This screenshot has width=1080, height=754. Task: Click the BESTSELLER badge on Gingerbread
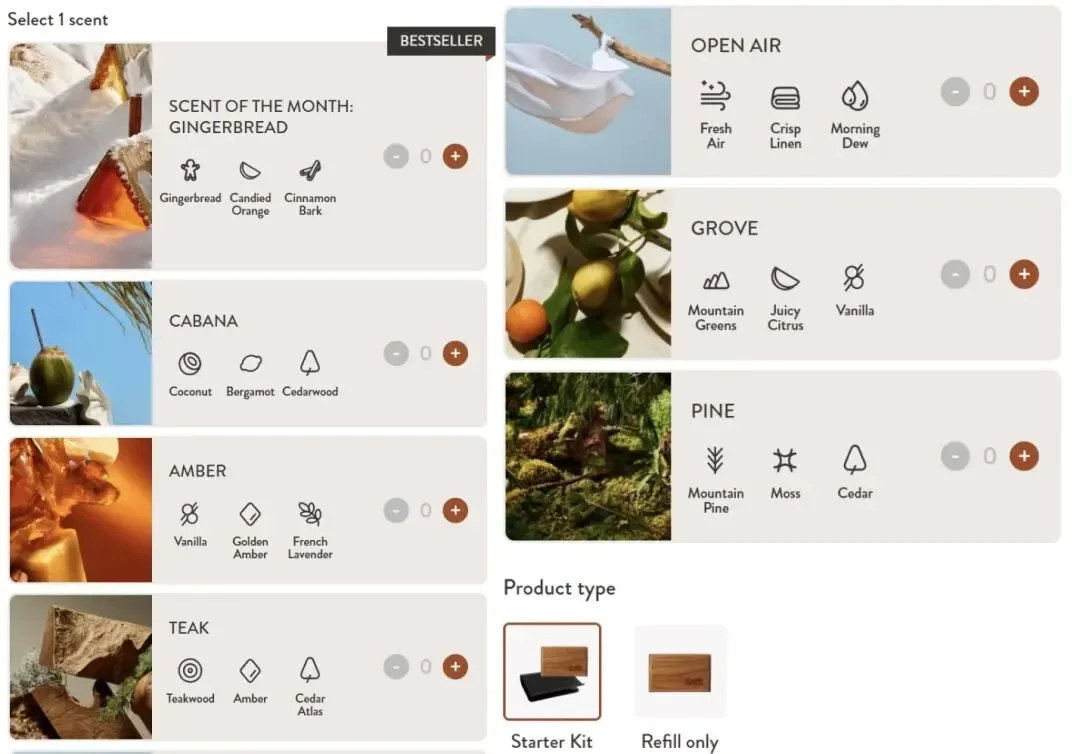pos(441,41)
